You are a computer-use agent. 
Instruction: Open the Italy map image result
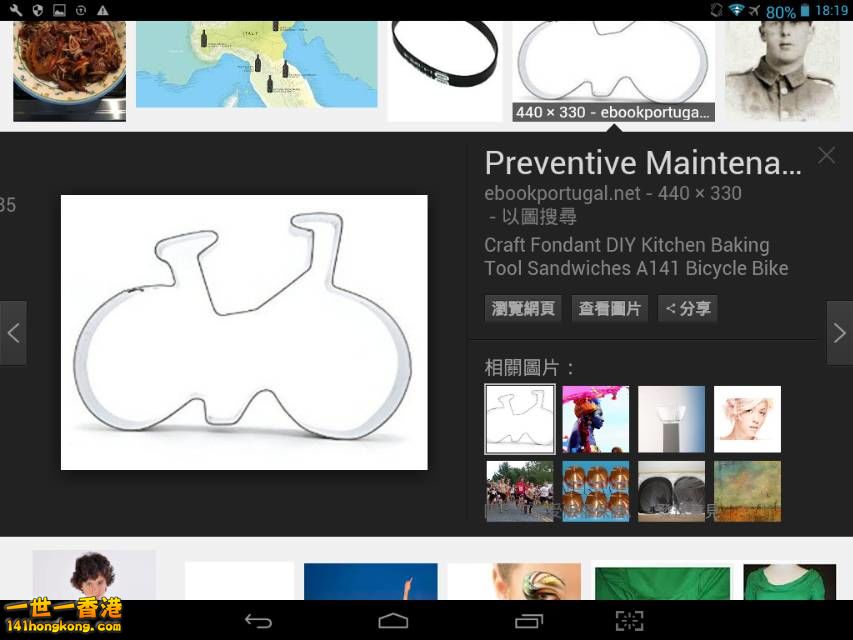click(x=257, y=64)
